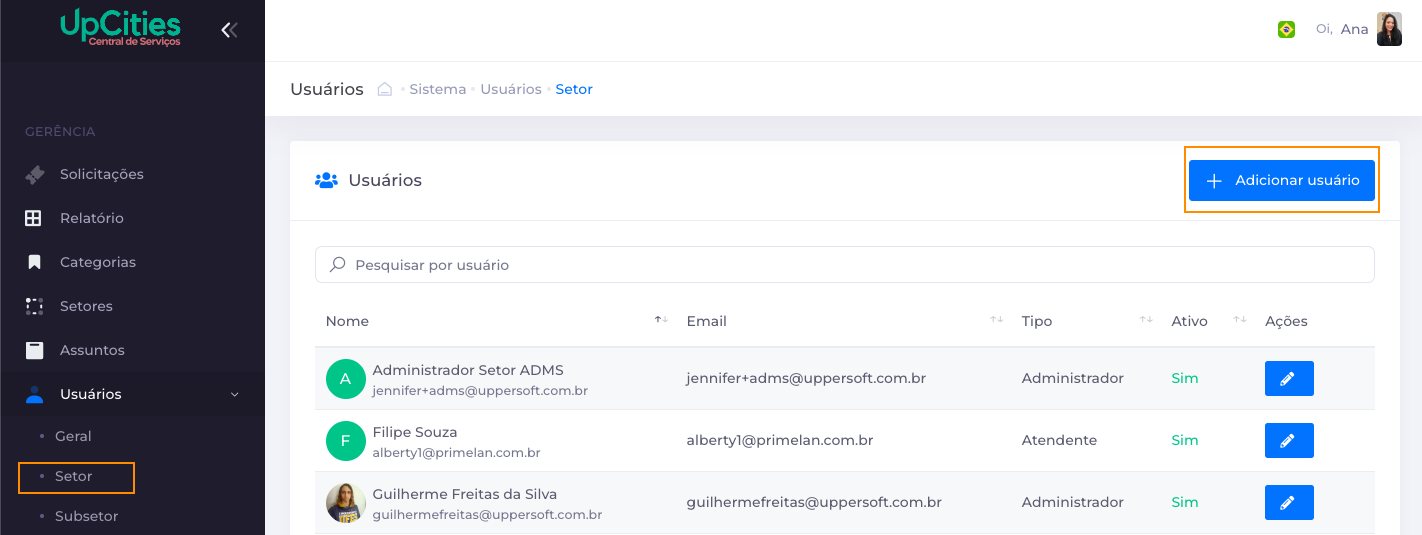Click Atendente type for Filipe Souza
This screenshot has width=1422, height=535.
[1059, 441]
